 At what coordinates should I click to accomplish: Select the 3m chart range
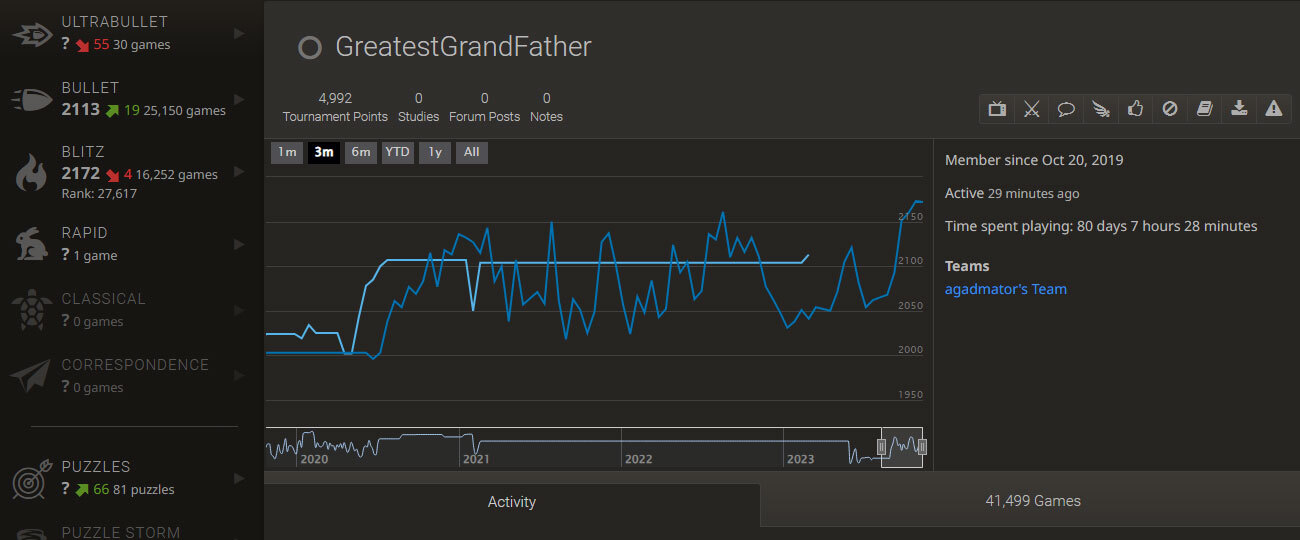(324, 152)
